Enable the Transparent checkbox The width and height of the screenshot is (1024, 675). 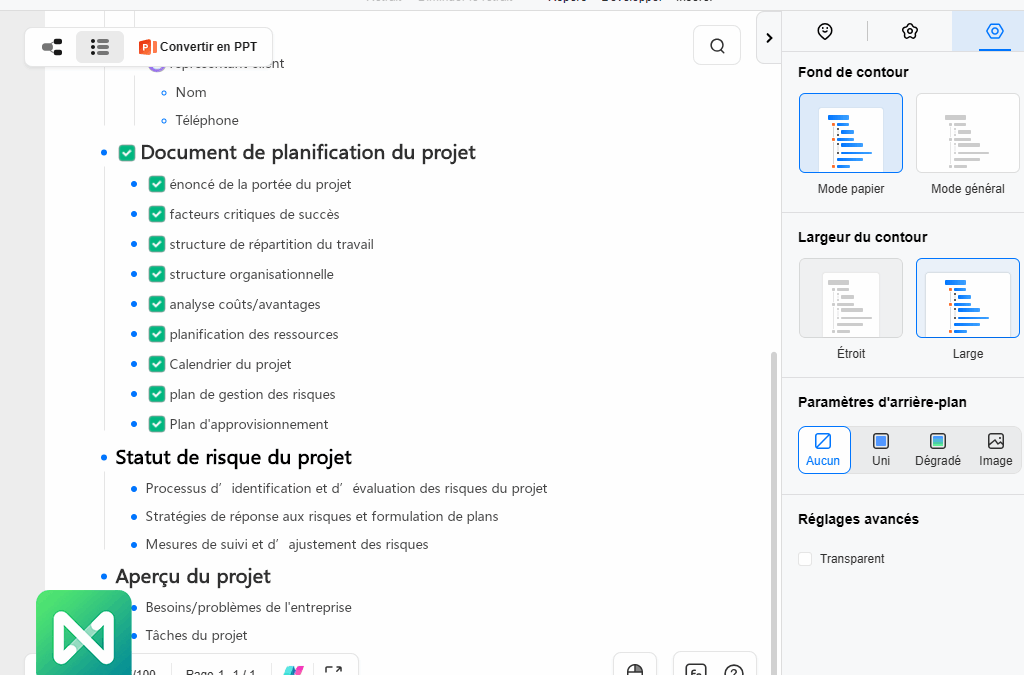(x=805, y=559)
